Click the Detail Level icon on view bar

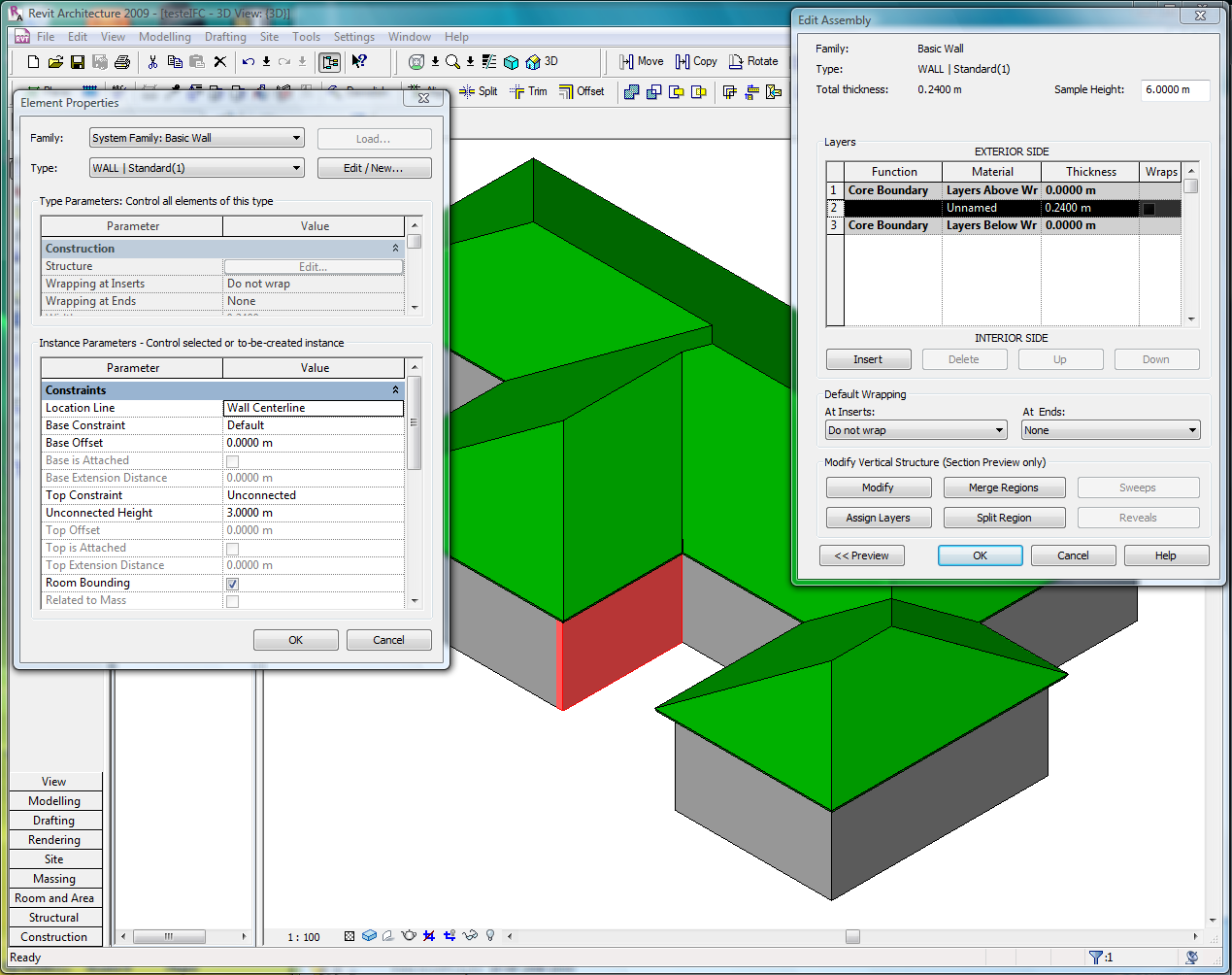(x=350, y=936)
